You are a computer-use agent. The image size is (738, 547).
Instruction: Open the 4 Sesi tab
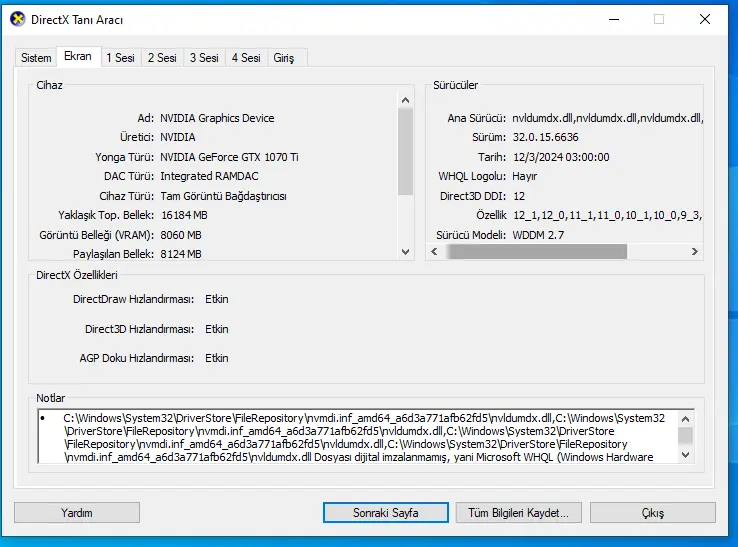(246, 58)
